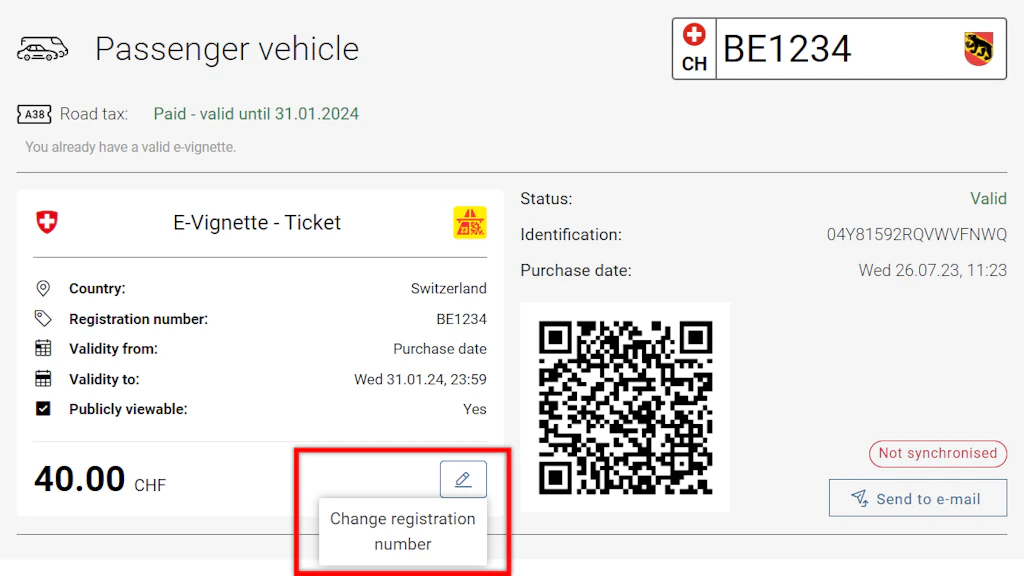Screen dimensions: 1024x576
Task: Click the e-vignette QR code
Action: tap(624, 407)
